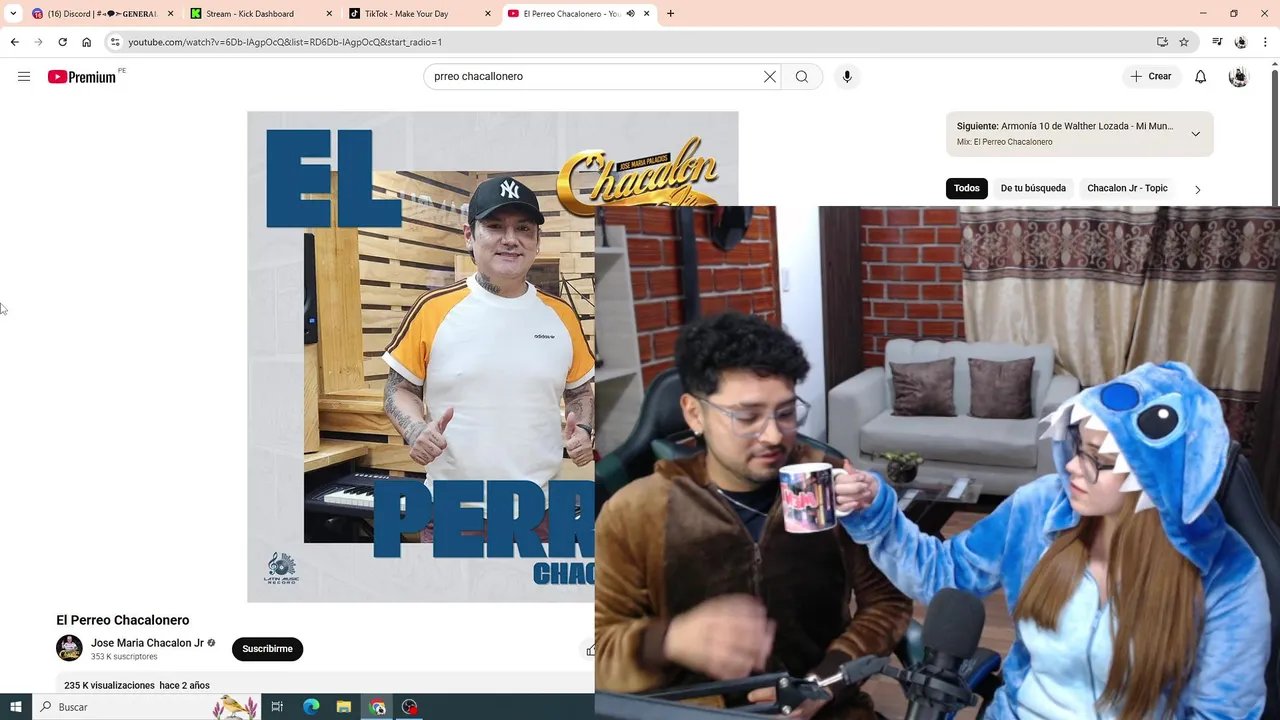This screenshot has height=720, width=1280.
Task: Open Task View from the taskbar
Action: (277, 707)
